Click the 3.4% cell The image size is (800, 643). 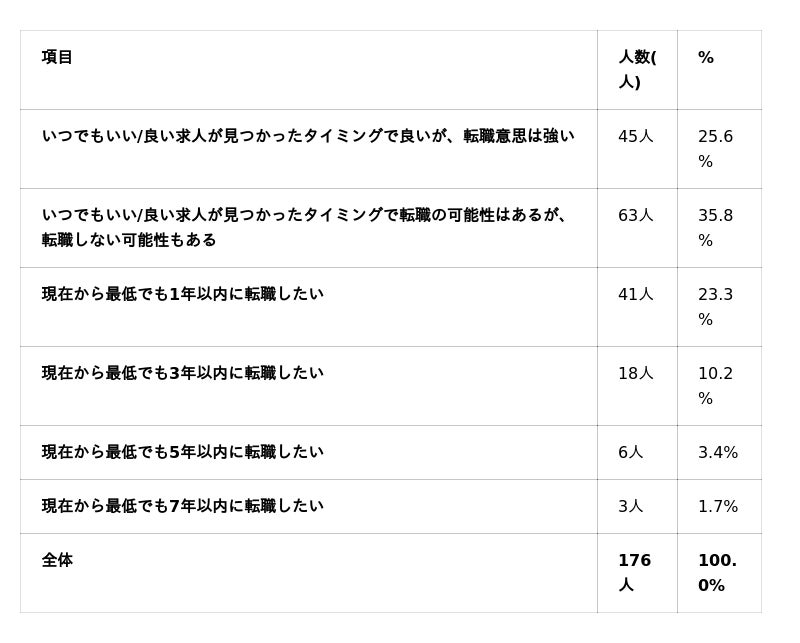pos(718,452)
